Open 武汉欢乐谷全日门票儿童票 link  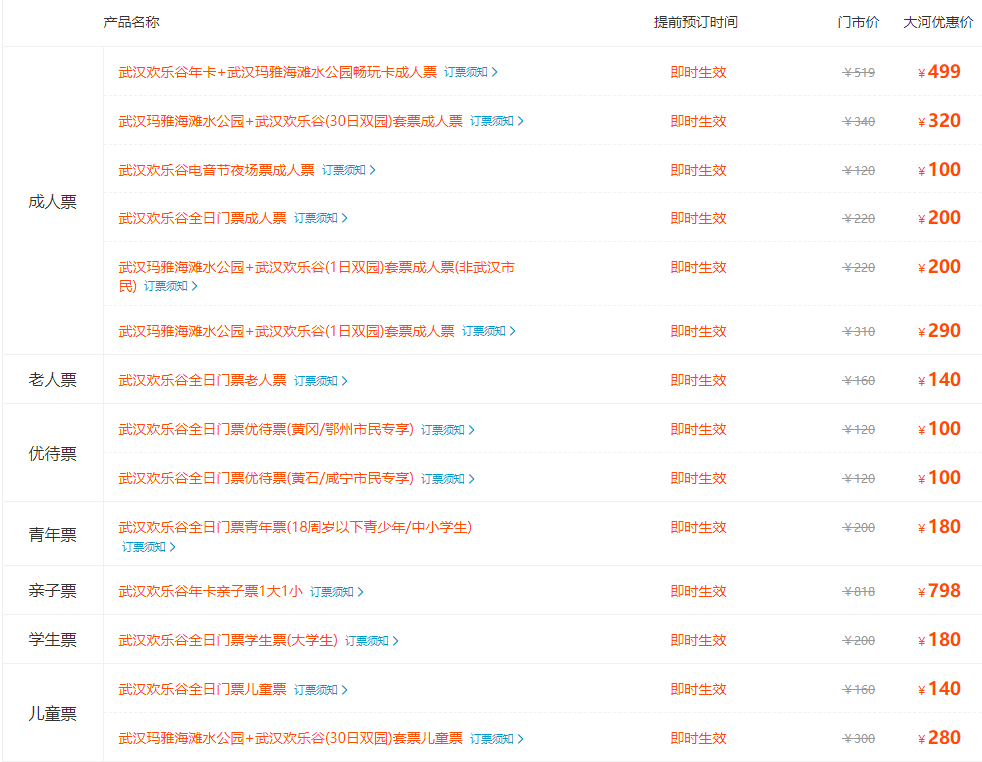(202, 689)
